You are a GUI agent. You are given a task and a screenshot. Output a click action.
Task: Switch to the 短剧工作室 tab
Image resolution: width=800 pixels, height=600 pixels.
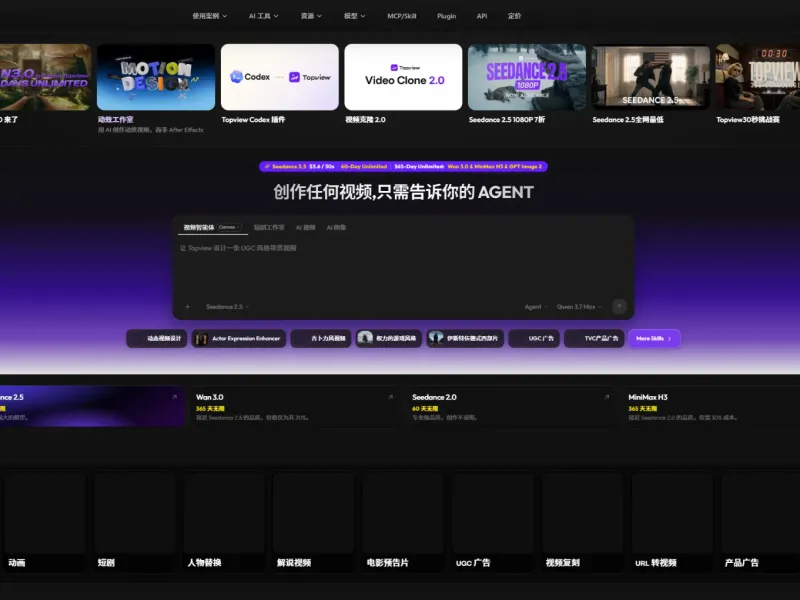click(269, 227)
